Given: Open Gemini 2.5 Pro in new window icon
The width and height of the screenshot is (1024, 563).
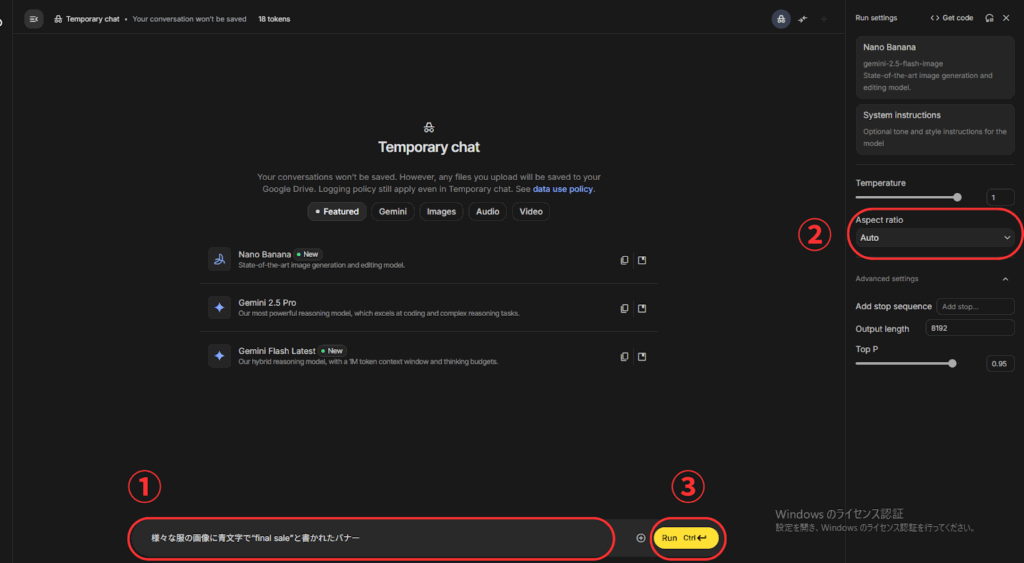Looking at the screenshot, I should click(x=642, y=308).
